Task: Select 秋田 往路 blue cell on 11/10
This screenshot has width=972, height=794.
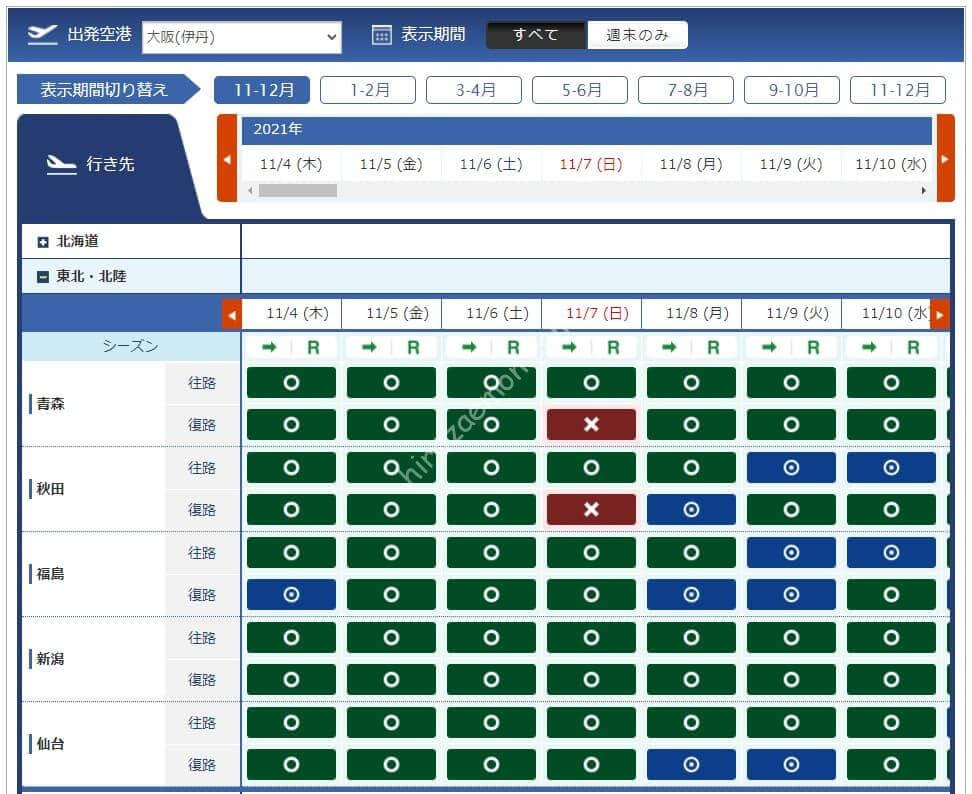Action: 891,467
